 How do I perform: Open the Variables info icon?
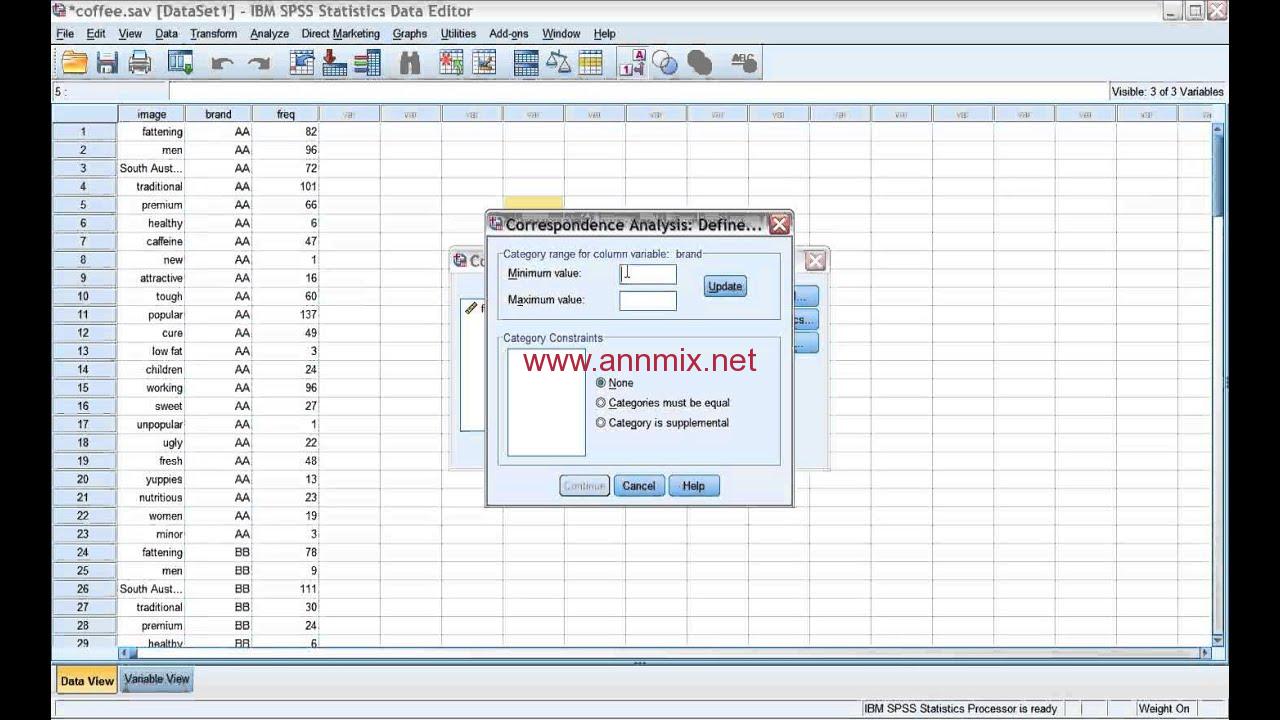point(368,63)
